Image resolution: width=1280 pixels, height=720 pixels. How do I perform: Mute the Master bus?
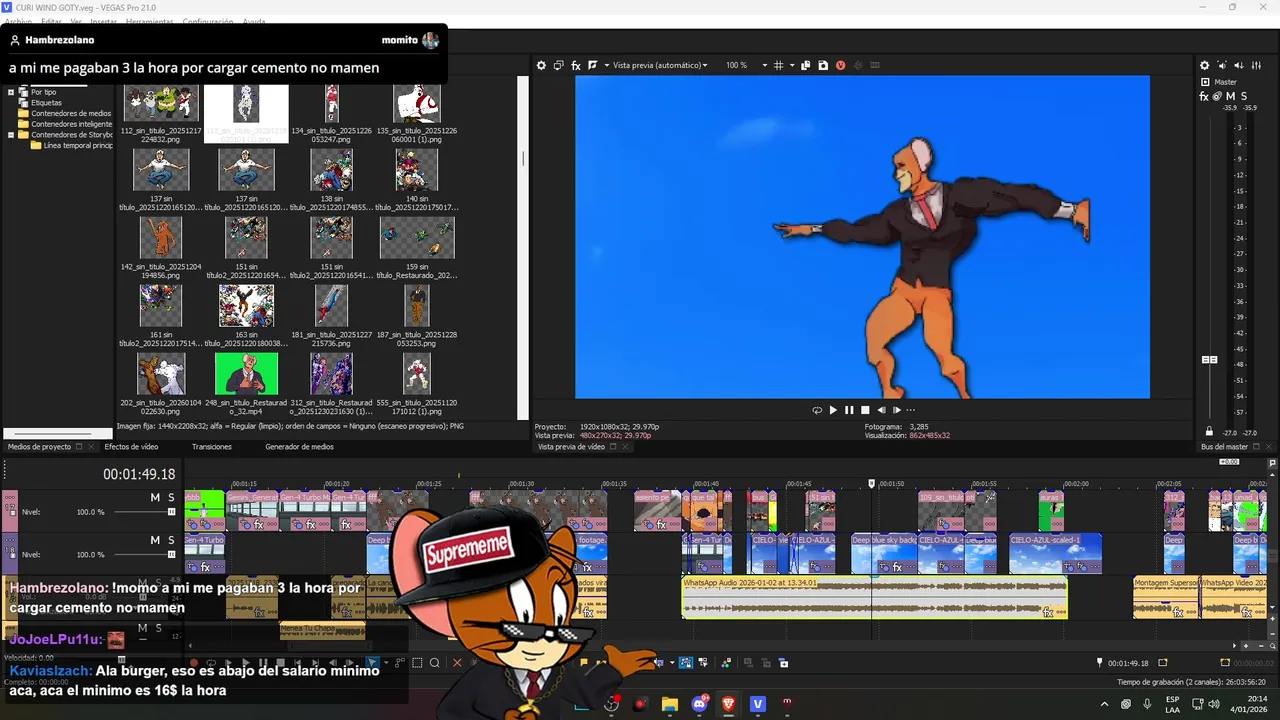(x=1230, y=96)
